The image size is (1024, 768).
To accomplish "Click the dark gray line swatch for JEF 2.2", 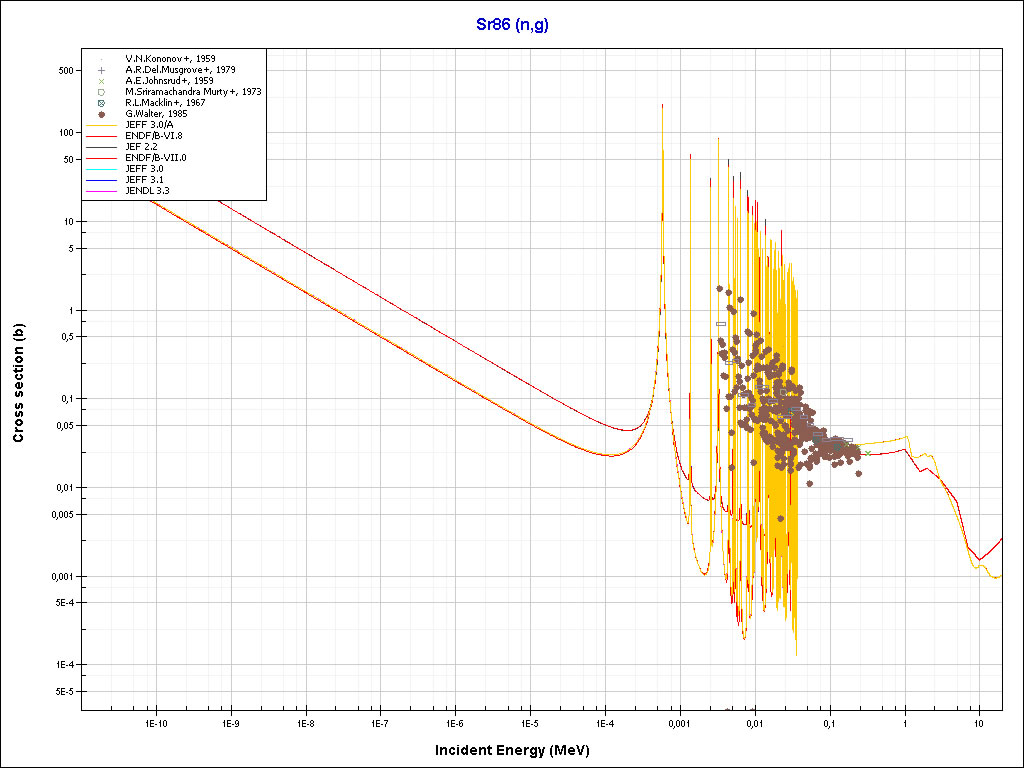I will (x=102, y=146).
